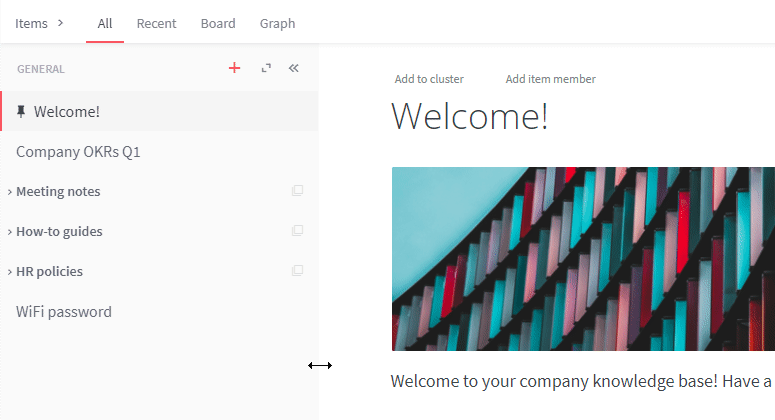Click Add item member

(551, 79)
